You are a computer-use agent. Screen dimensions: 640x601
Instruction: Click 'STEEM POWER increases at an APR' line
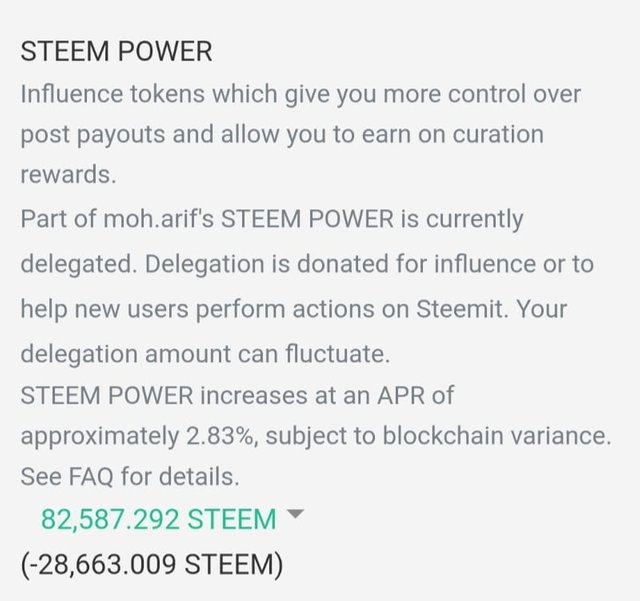pos(237,395)
